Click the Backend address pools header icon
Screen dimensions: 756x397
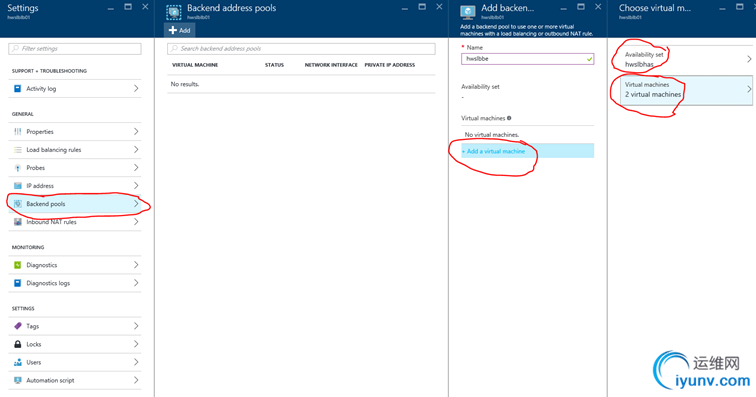(x=174, y=12)
